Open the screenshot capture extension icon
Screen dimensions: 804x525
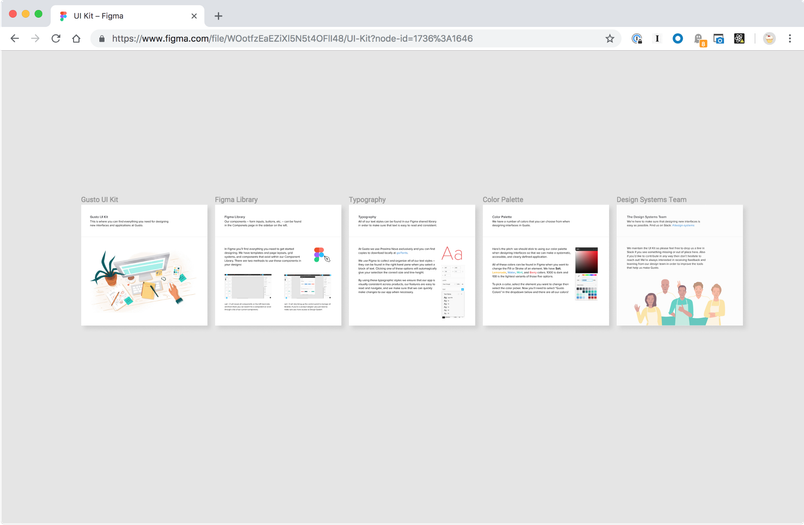point(719,38)
